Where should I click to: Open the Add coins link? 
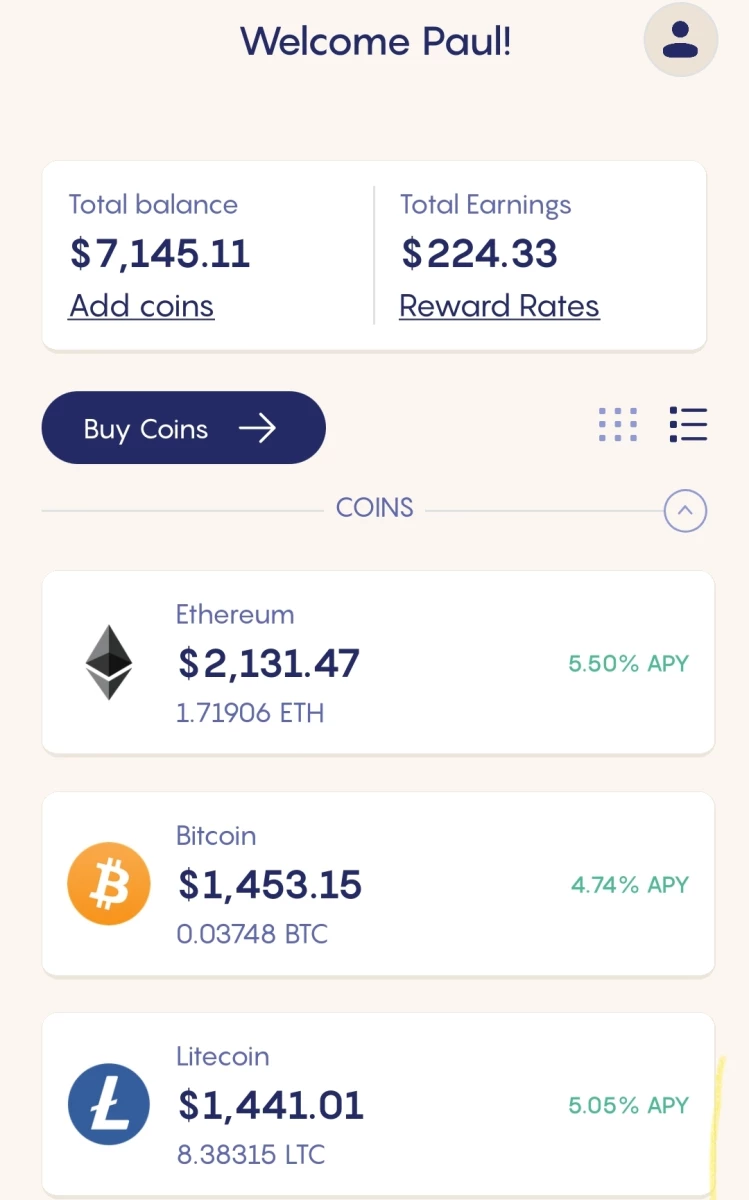[x=141, y=306]
